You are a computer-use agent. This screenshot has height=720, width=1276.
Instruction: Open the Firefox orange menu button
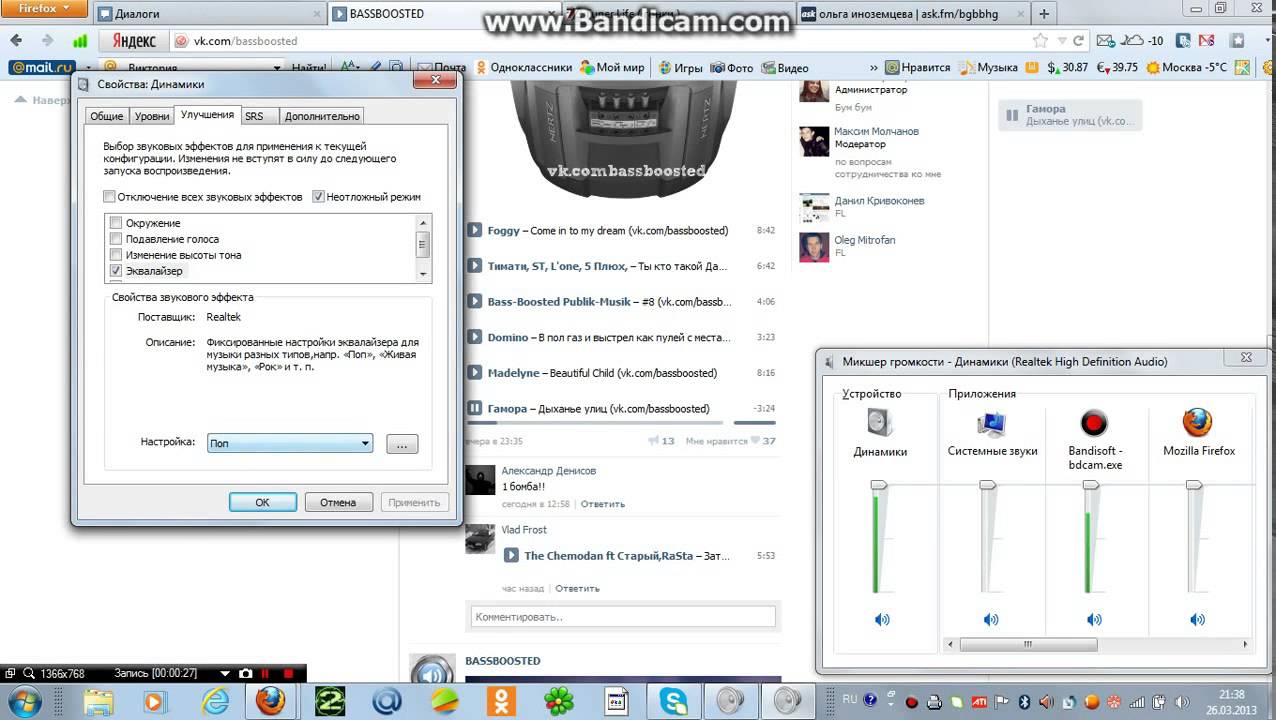[43, 9]
